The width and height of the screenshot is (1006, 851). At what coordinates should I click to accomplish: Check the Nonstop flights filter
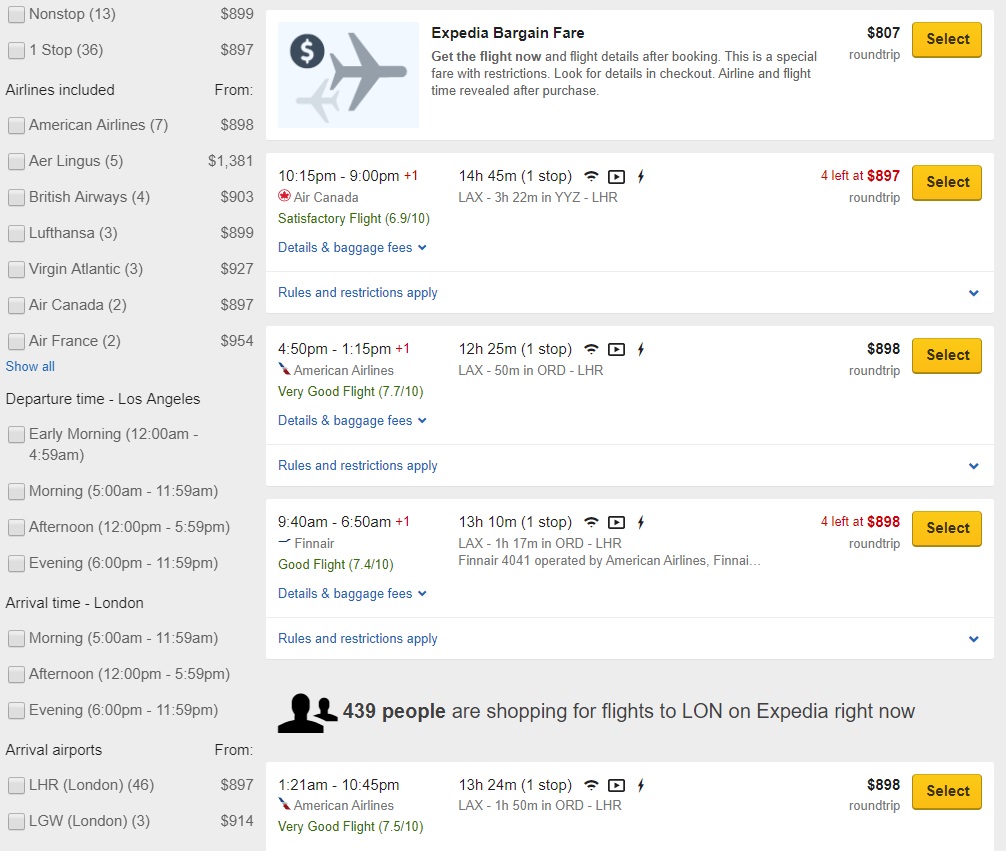pos(16,14)
